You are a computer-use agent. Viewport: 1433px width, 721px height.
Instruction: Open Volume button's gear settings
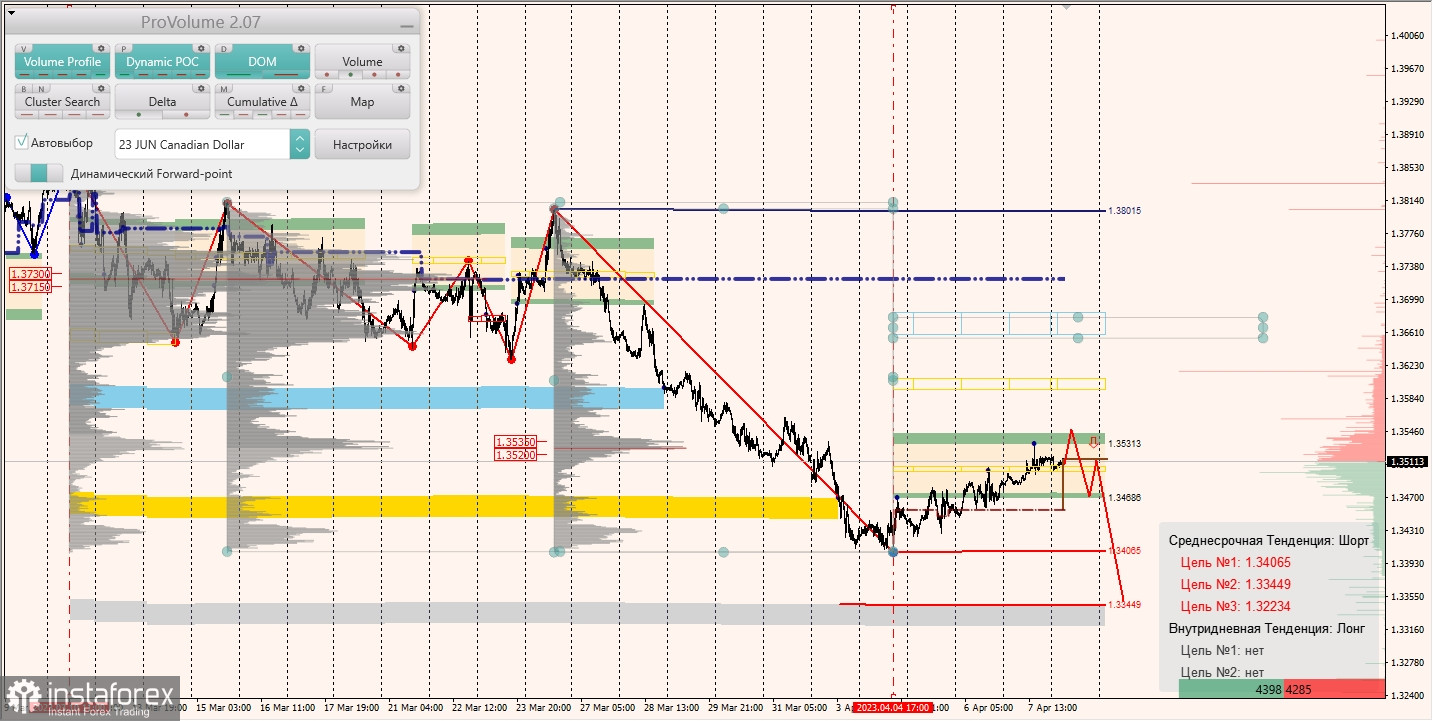click(401, 48)
